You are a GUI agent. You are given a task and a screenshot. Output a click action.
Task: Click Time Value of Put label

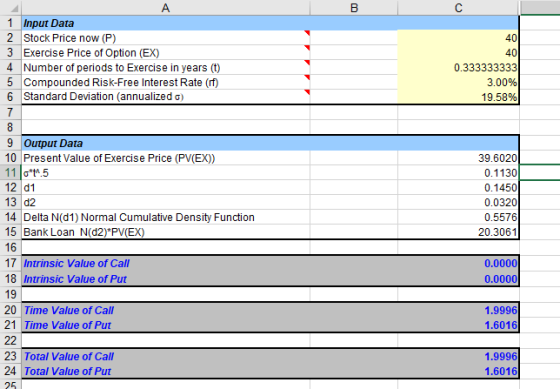pyautogui.click(x=67, y=325)
